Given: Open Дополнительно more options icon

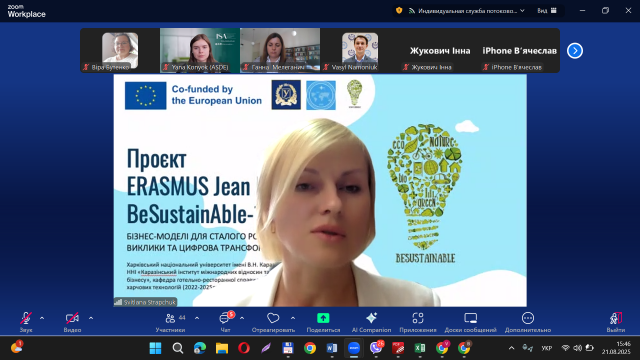Looking at the screenshot, I should (528, 321).
